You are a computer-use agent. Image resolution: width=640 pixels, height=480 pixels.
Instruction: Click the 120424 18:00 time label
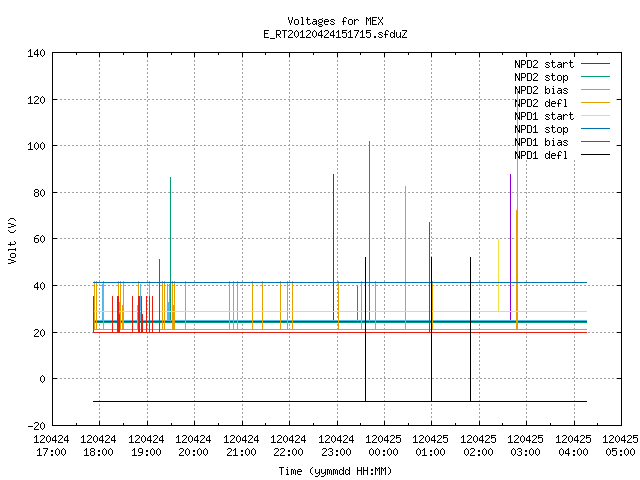point(98,446)
